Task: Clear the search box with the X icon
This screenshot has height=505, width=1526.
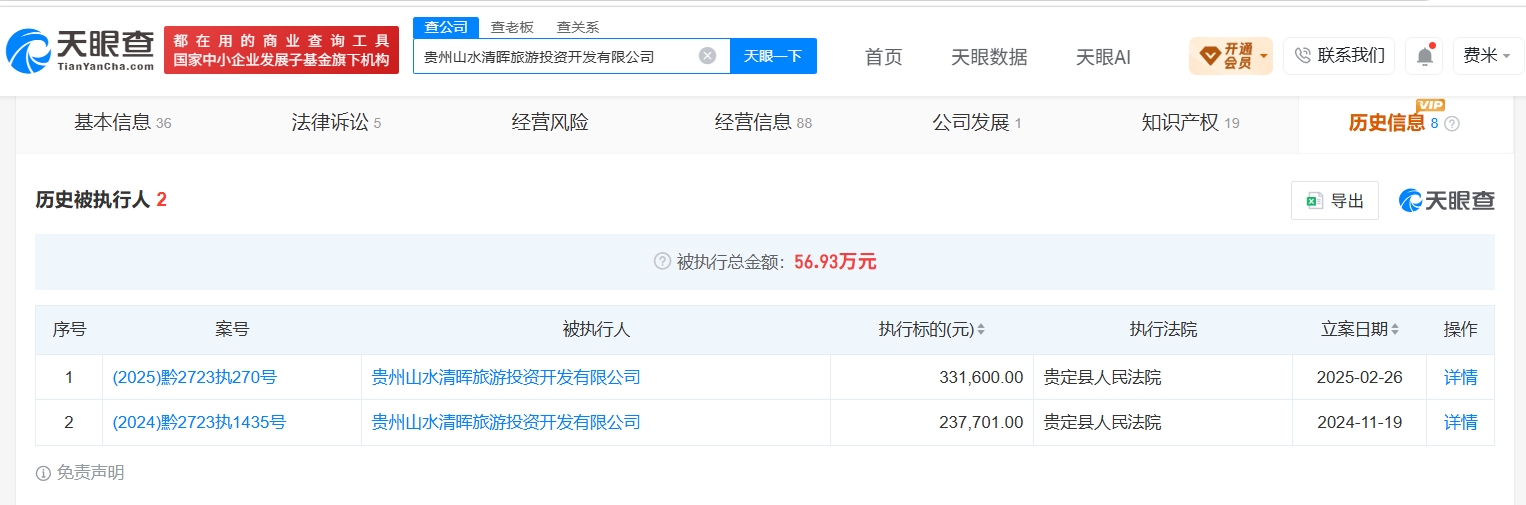Action: pos(707,56)
